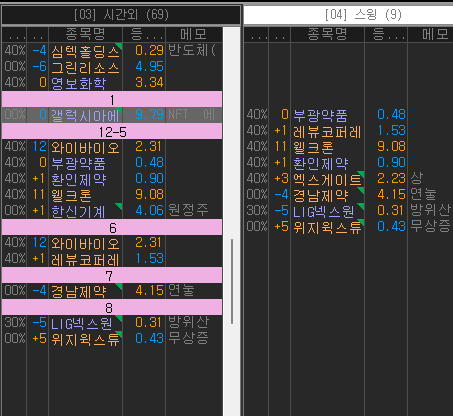Sort by 종목명 header in 시간외 panel
This screenshot has height=416, width=453.
85,34
